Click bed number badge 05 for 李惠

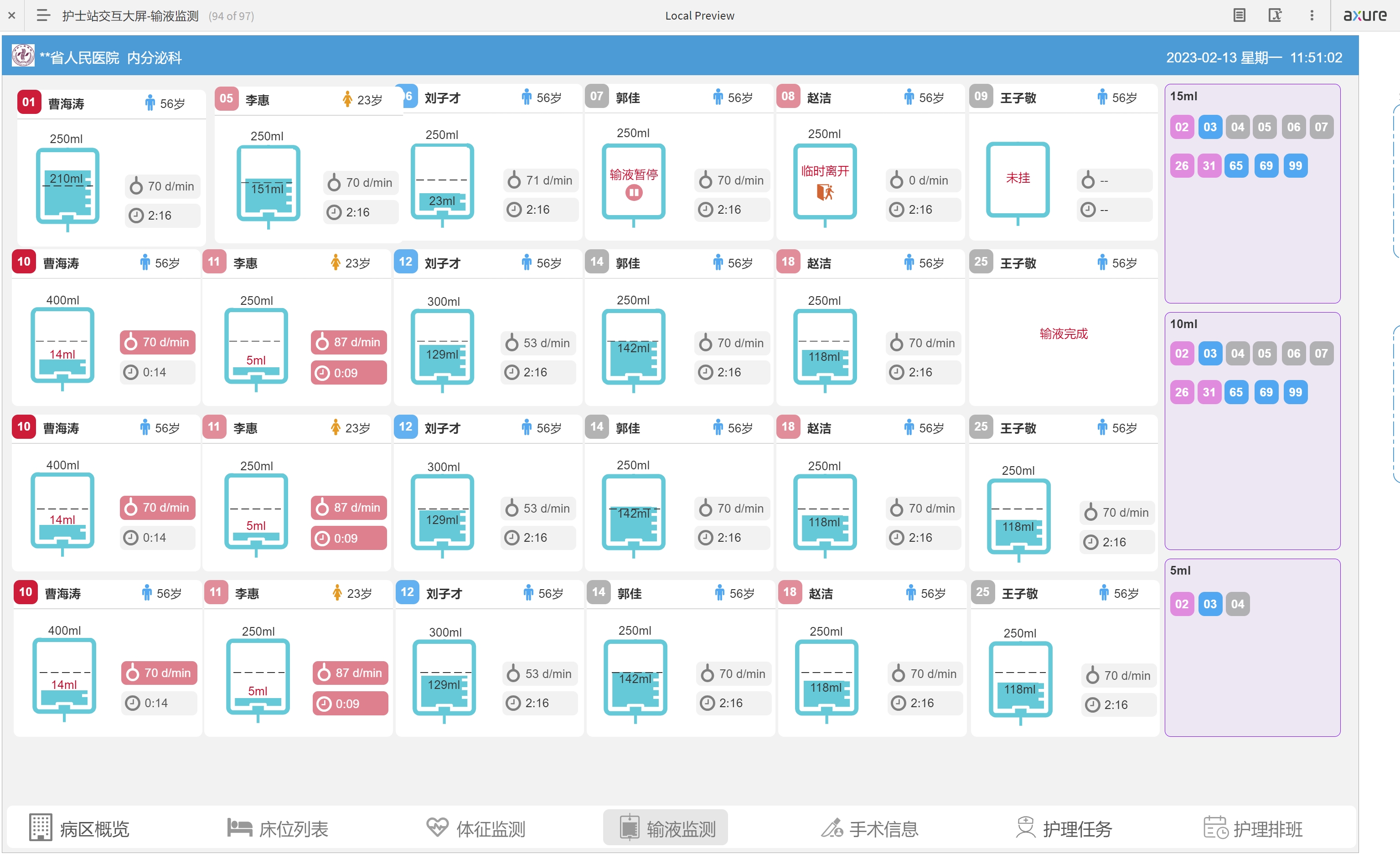pos(226,98)
